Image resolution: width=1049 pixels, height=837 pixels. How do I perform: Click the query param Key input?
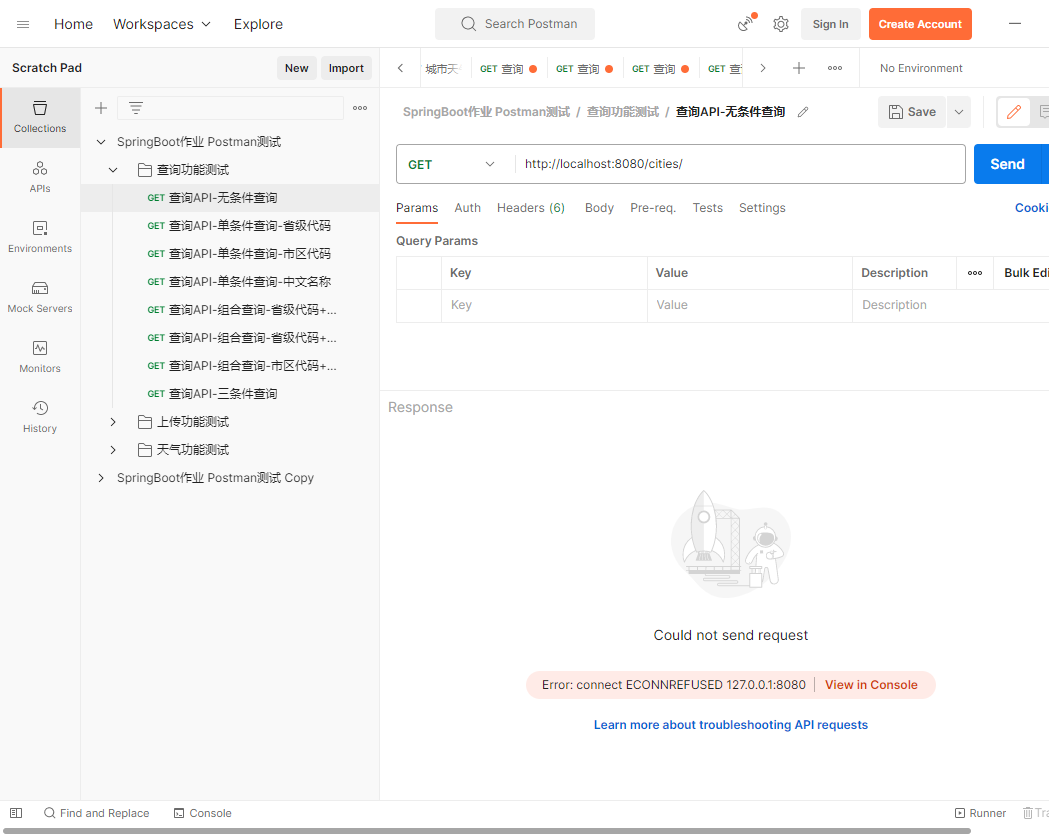coord(544,305)
